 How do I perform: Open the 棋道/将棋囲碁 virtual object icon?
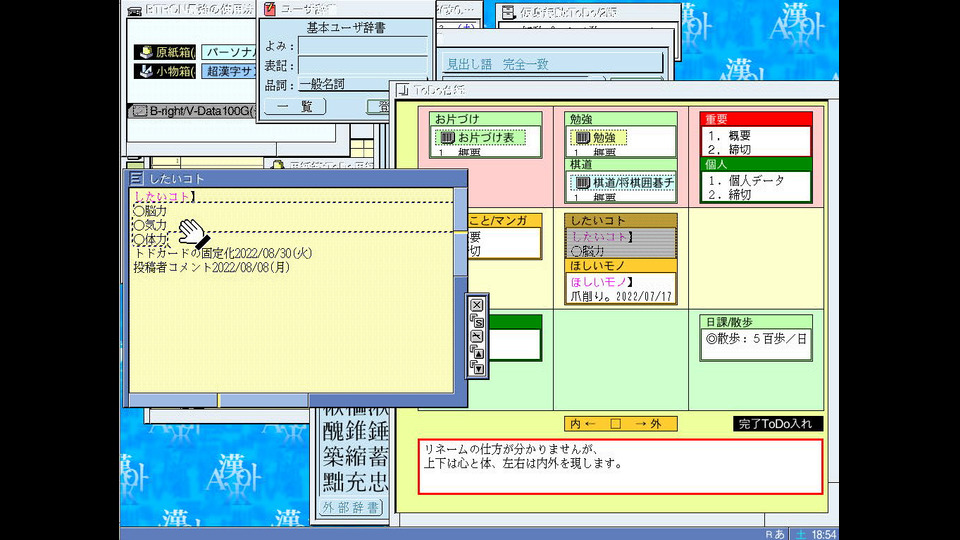coord(583,182)
